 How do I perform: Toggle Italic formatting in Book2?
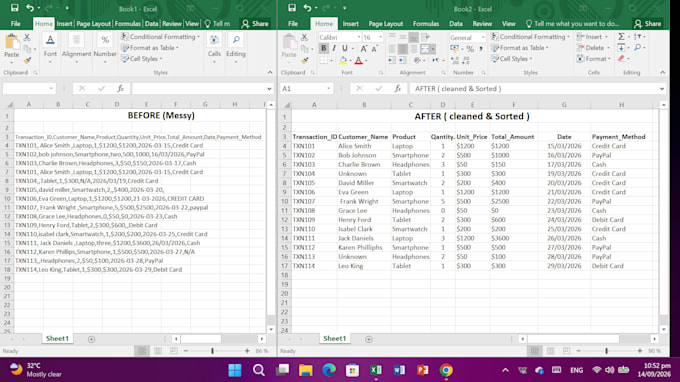pos(334,49)
